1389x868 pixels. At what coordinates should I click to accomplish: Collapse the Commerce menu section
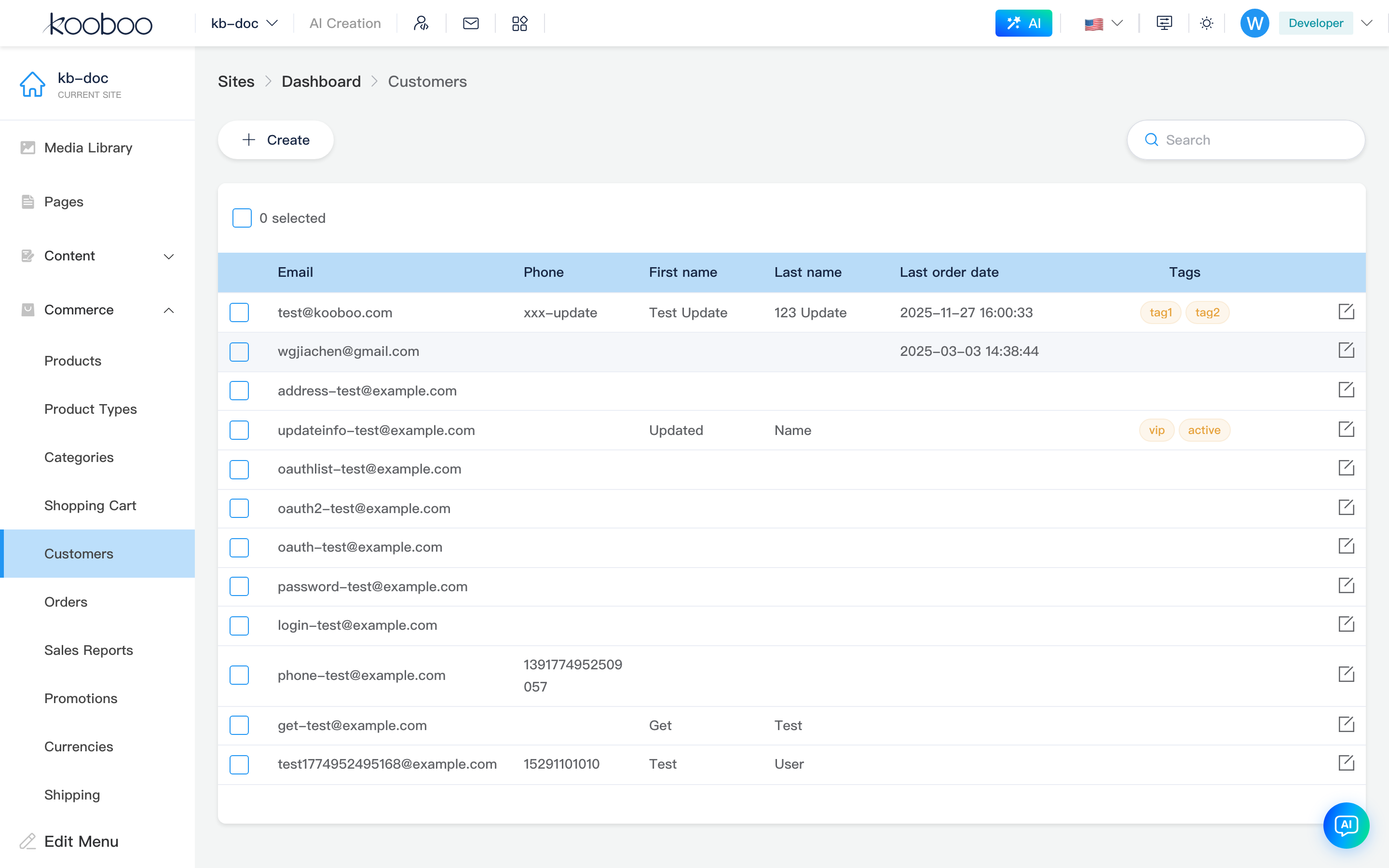97,310
